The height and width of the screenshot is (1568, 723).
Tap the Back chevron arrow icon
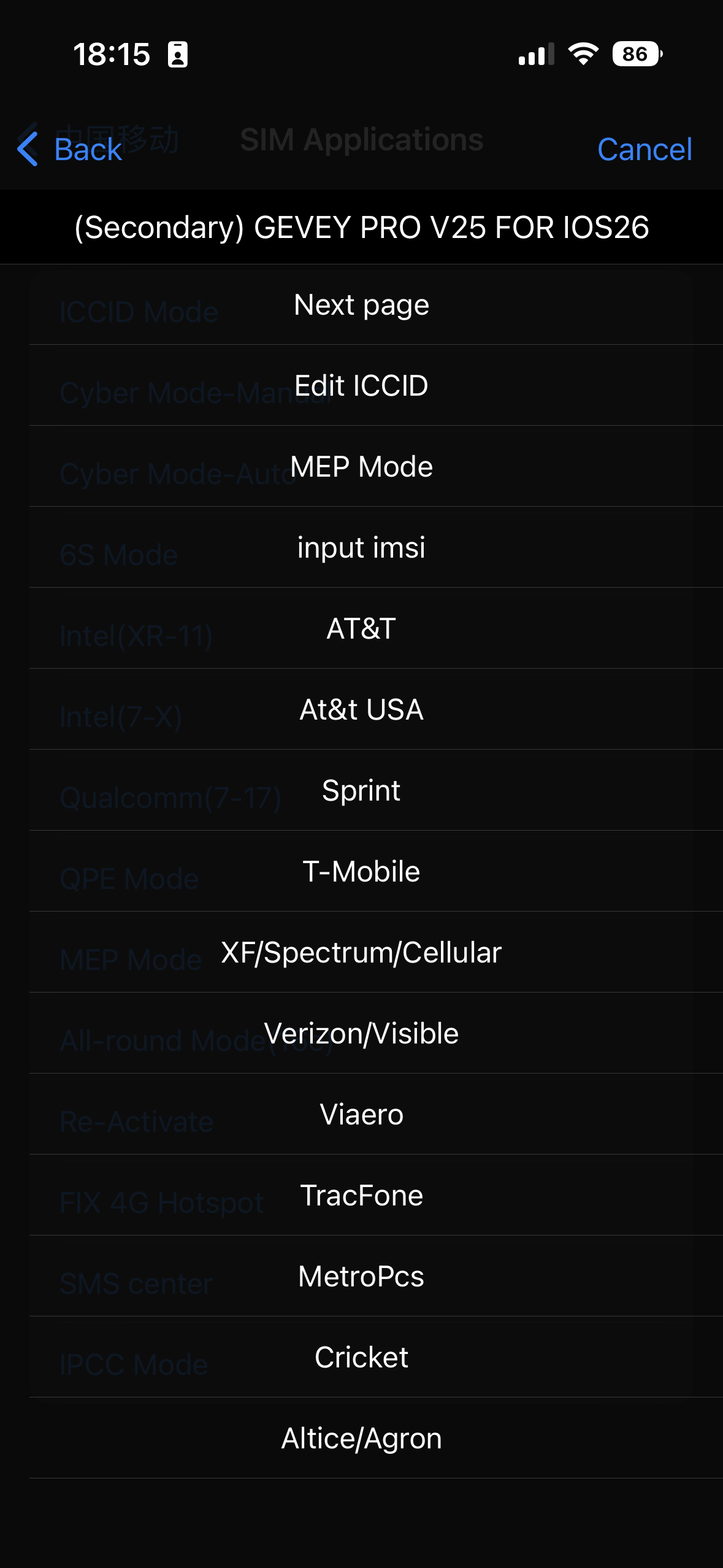[28, 149]
